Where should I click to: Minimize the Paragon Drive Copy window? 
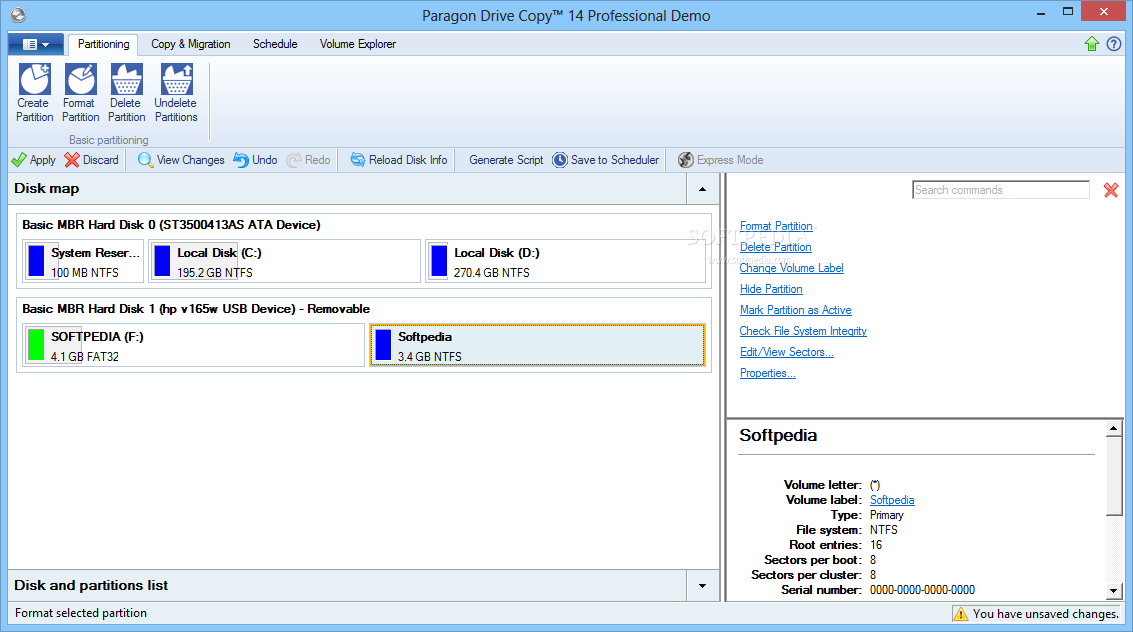pyautogui.click(x=1041, y=12)
